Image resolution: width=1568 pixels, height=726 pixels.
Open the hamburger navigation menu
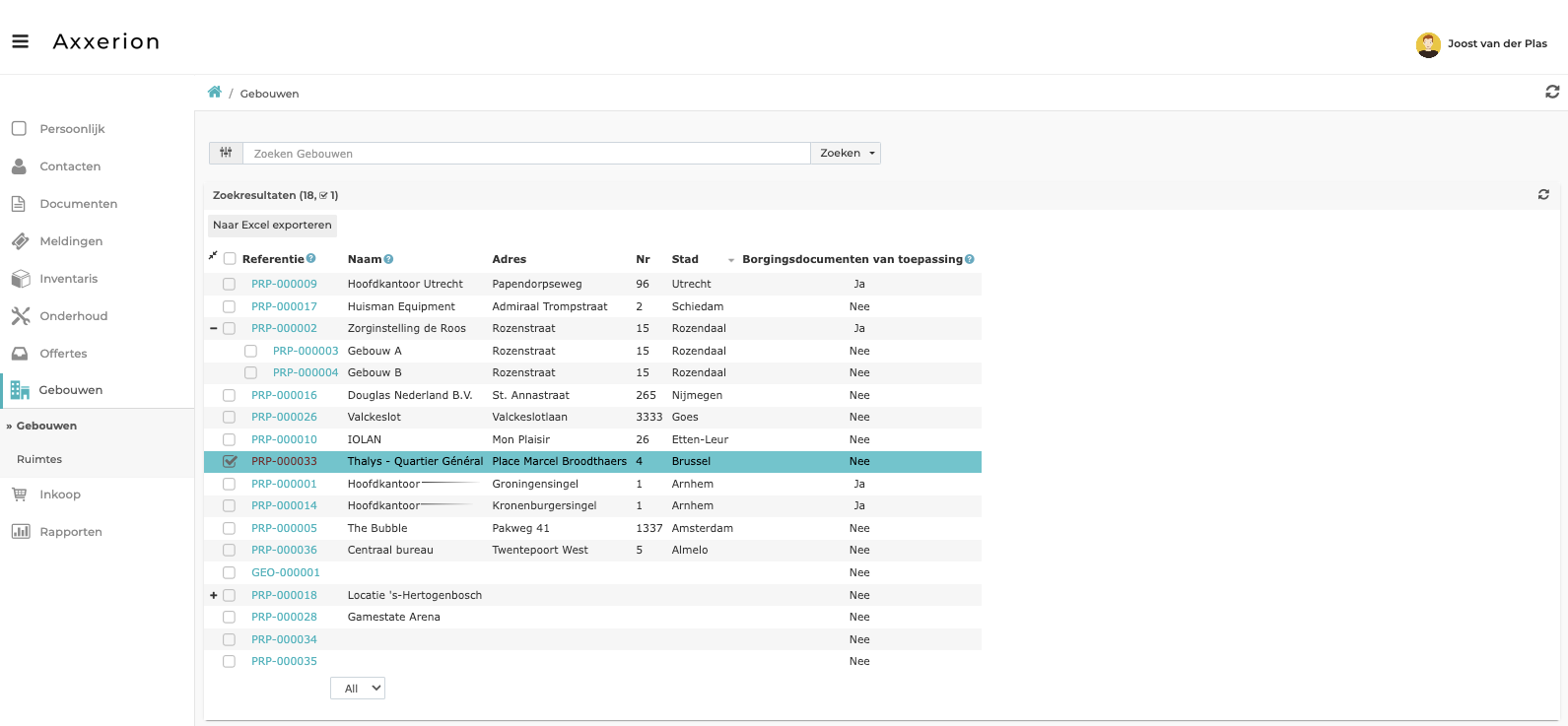point(20,41)
